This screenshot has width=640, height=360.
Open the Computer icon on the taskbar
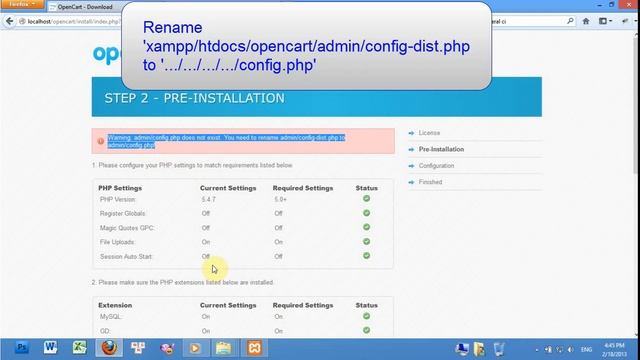[x=462, y=349]
